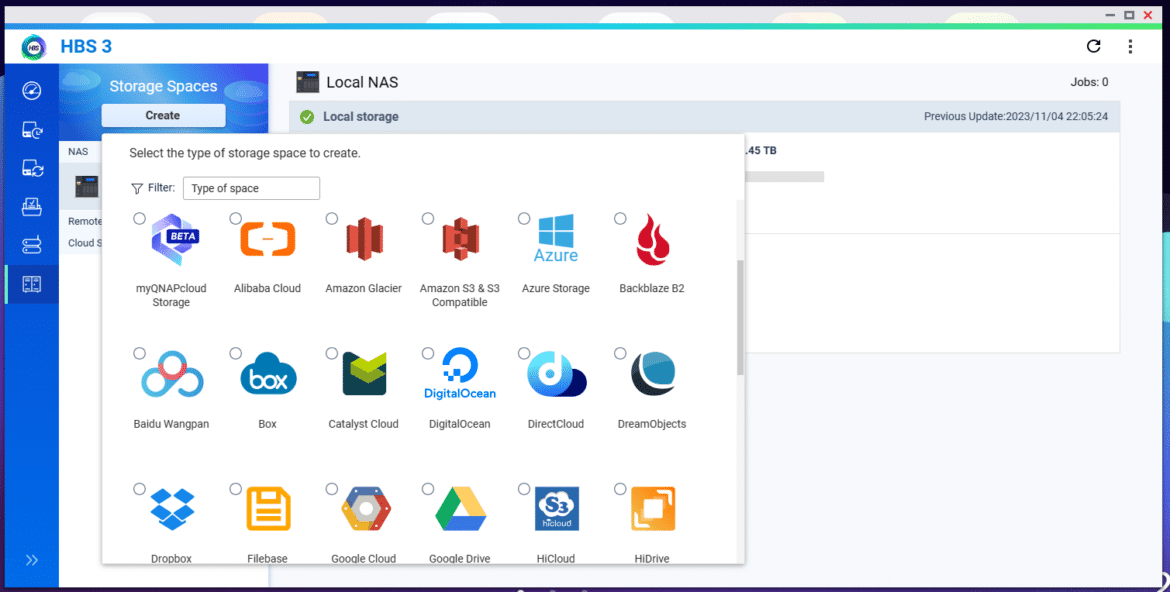Screen dimensions: 1170x592
Task: Click the "Baidu Wangpan" label
Action: pos(171,424)
